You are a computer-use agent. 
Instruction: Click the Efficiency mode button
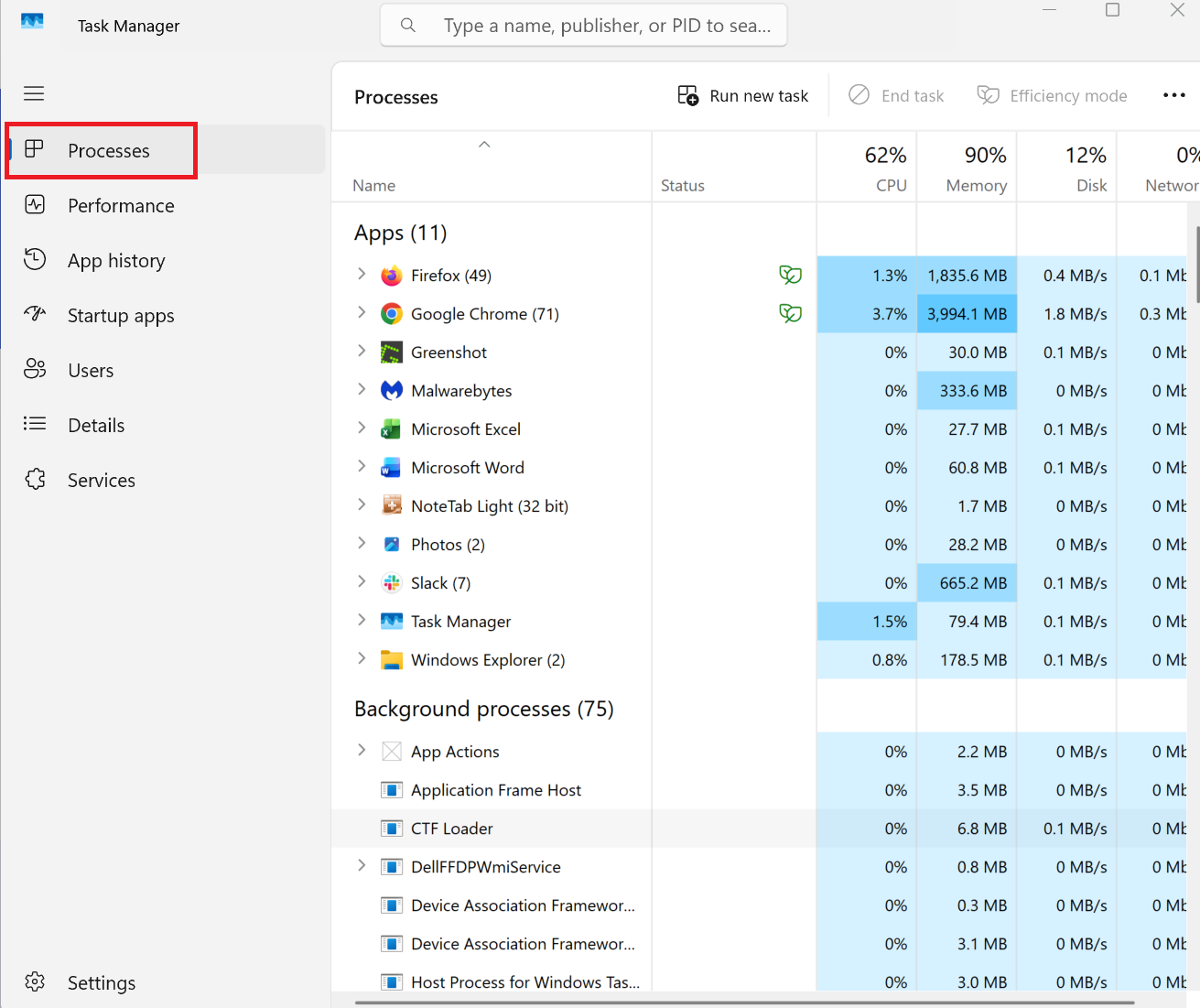click(x=1053, y=96)
